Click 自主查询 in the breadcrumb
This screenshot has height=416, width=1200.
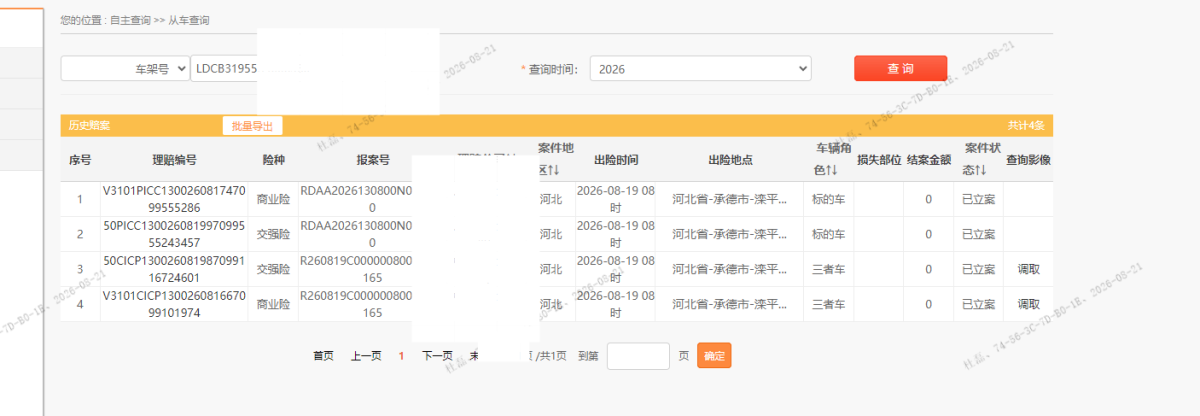click(132, 20)
